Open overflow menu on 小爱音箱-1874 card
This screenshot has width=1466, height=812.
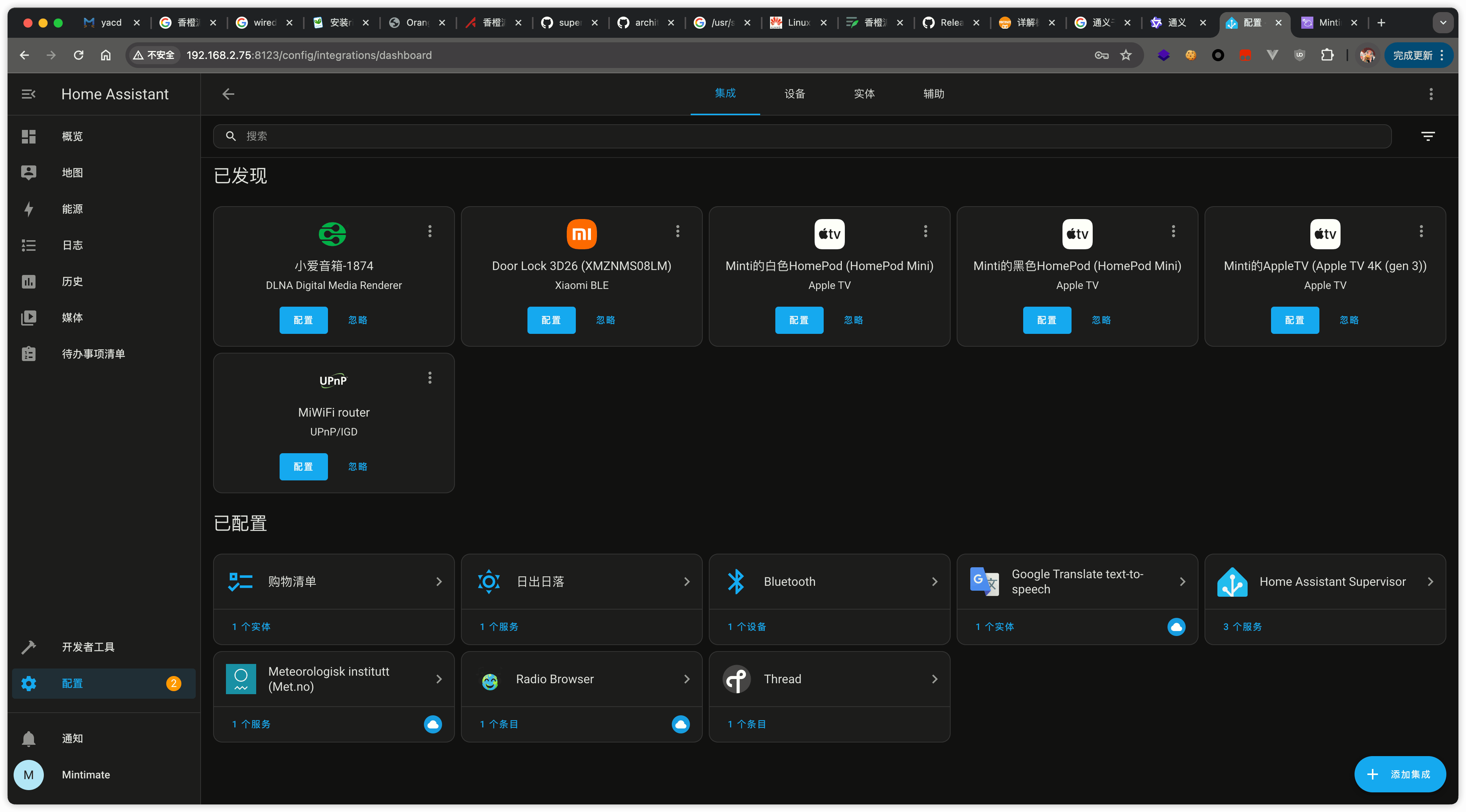(430, 231)
